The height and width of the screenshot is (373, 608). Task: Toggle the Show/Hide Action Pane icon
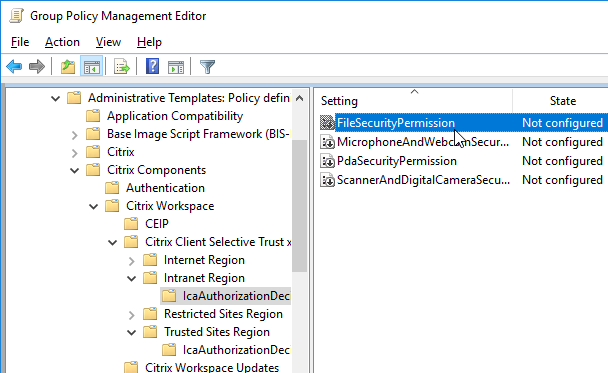(176, 67)
